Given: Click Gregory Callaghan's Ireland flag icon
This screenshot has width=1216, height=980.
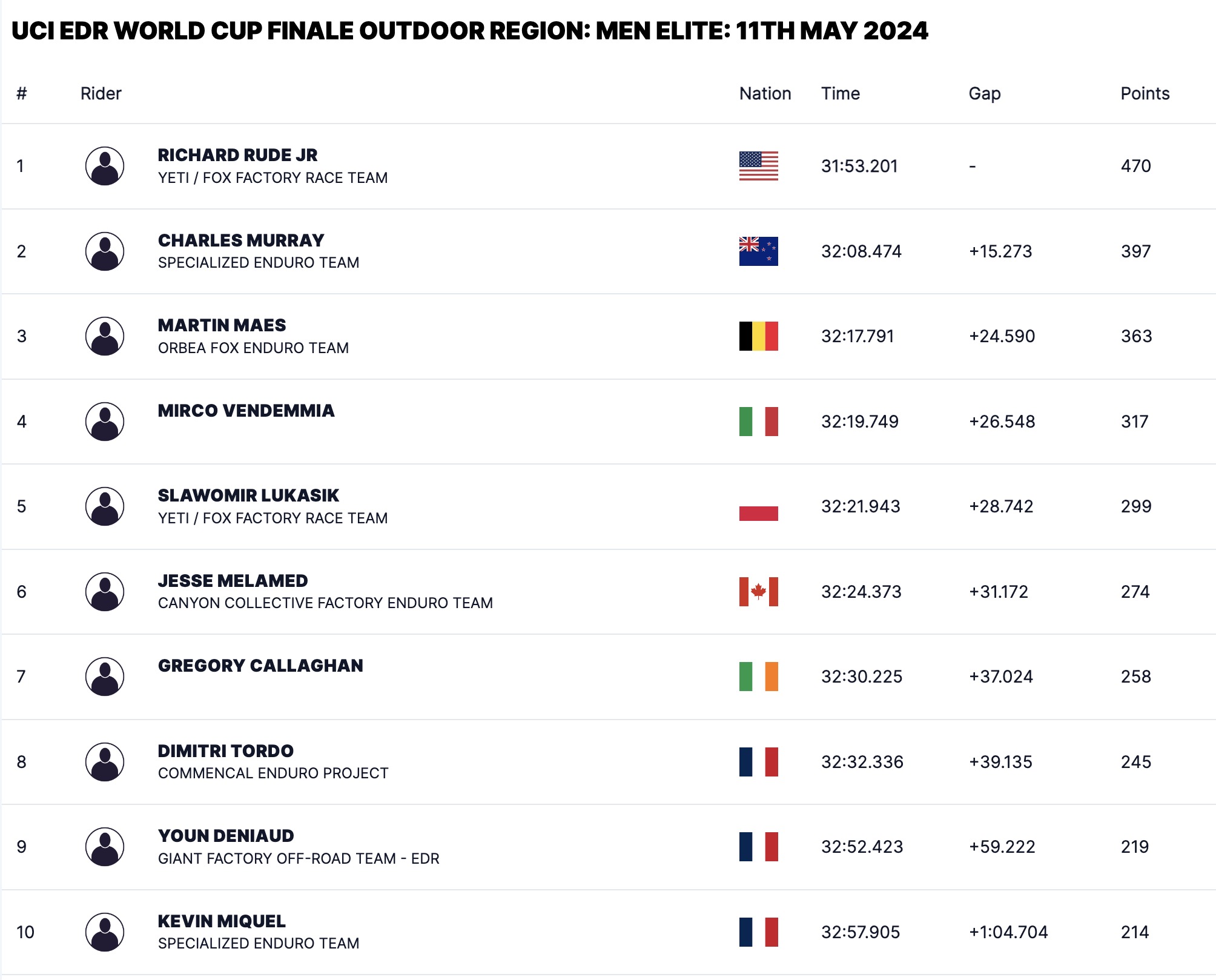Looking at the screenshot, I should tap(758, 677).
